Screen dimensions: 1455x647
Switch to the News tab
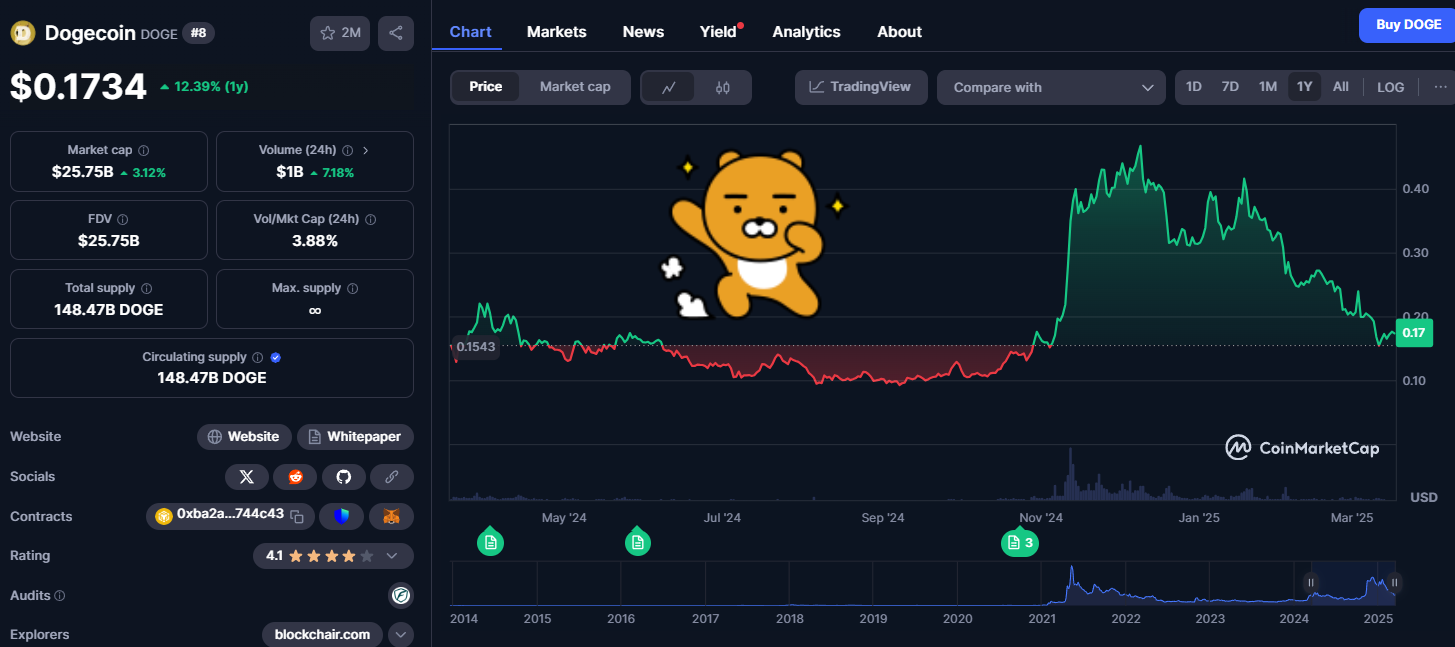pyautogui.click(x=643, y=32)
